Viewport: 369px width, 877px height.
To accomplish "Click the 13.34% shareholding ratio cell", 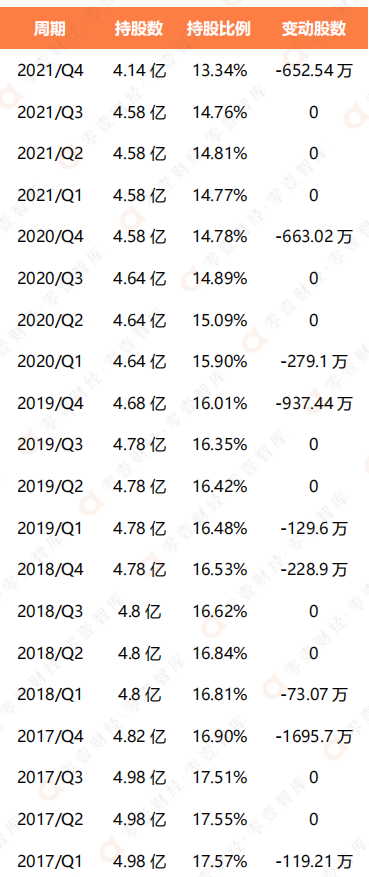I will coord(220,71).
